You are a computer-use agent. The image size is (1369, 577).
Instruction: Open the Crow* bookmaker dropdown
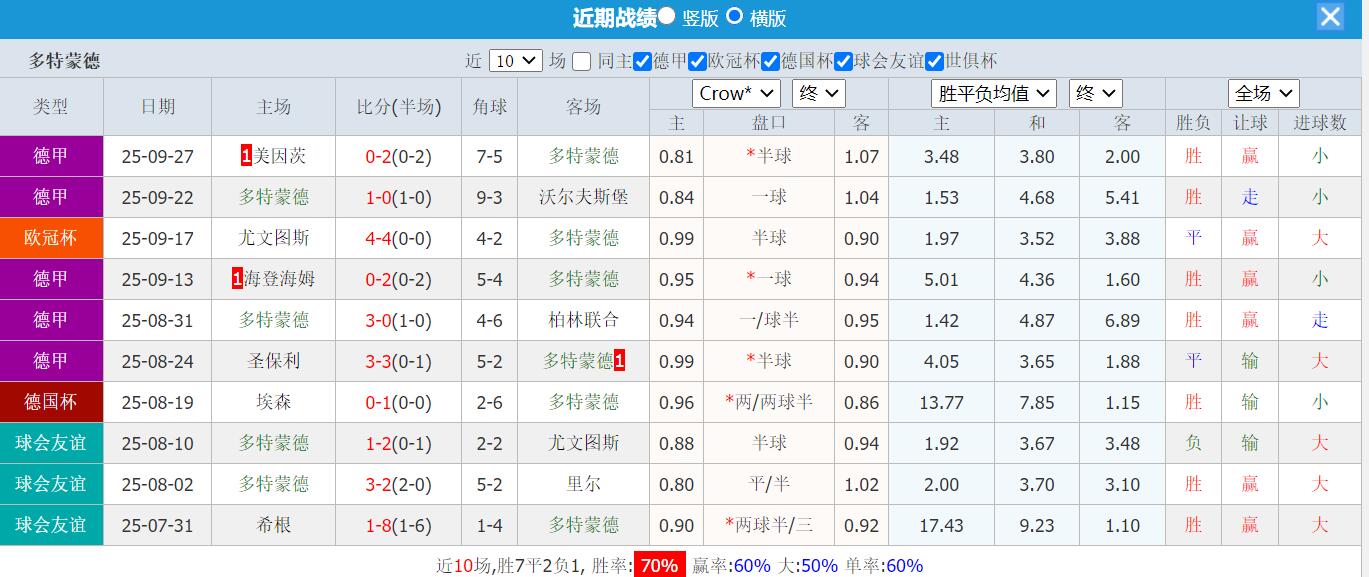point(736,93)
